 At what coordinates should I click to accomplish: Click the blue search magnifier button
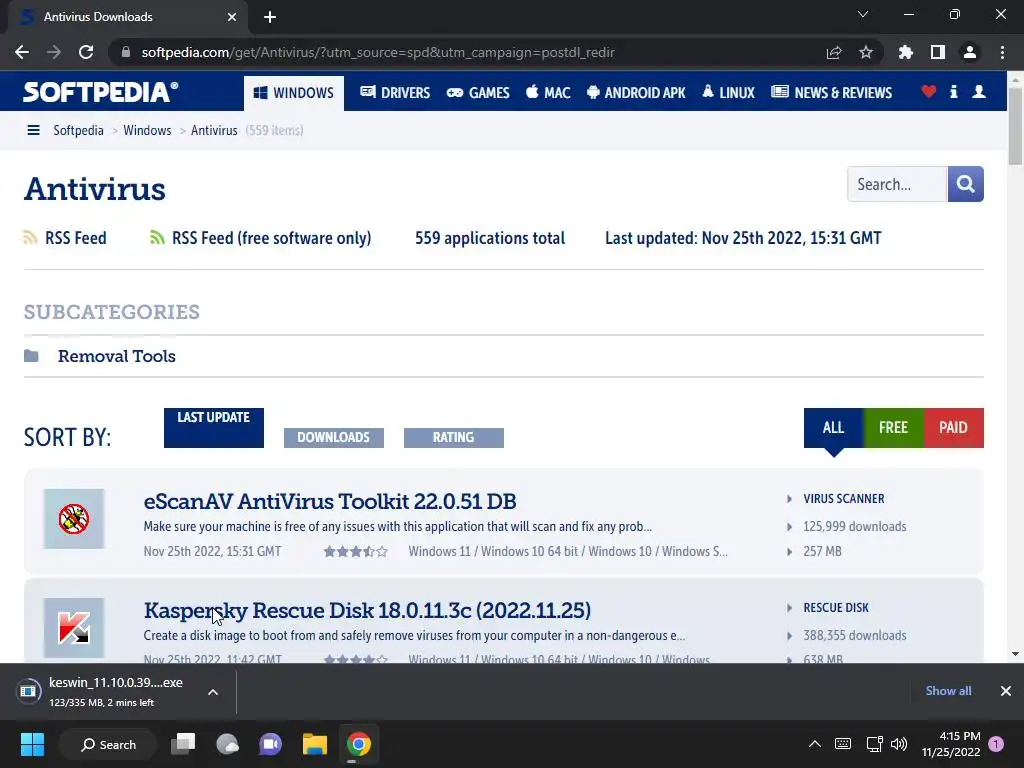point(965,184)
